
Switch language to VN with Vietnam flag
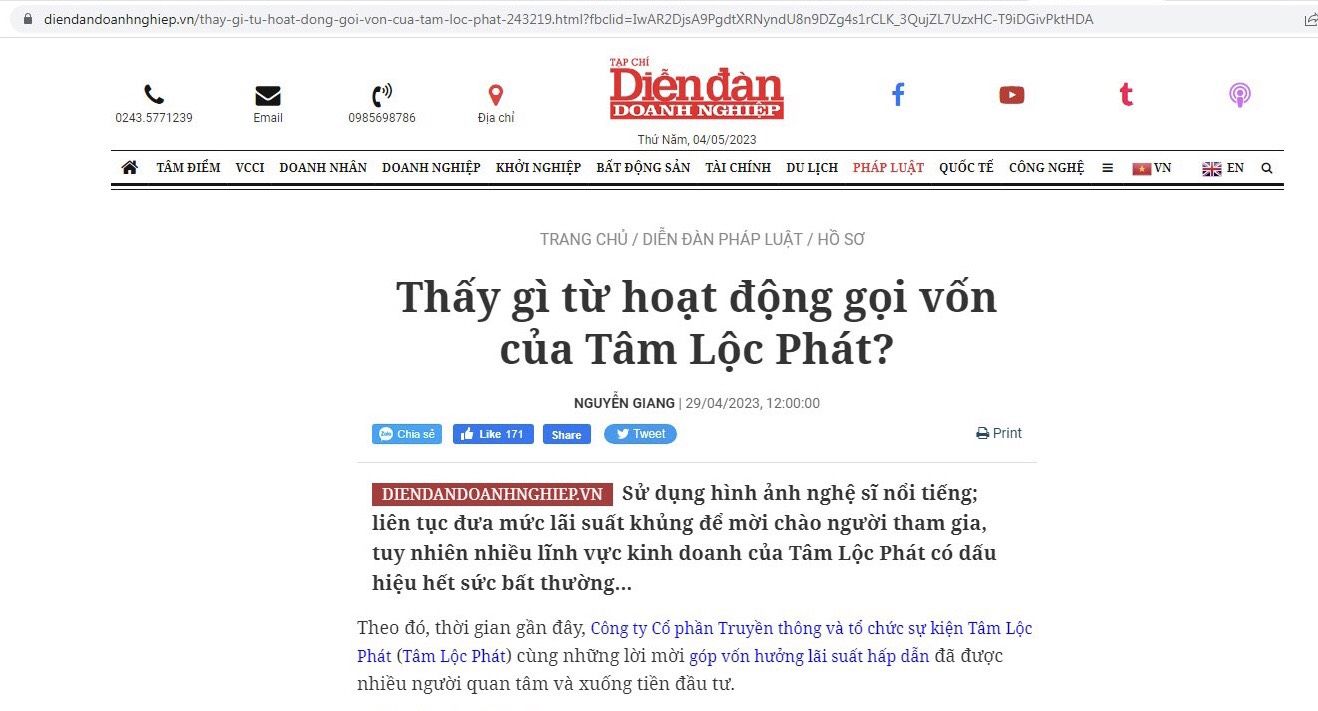1151,168
